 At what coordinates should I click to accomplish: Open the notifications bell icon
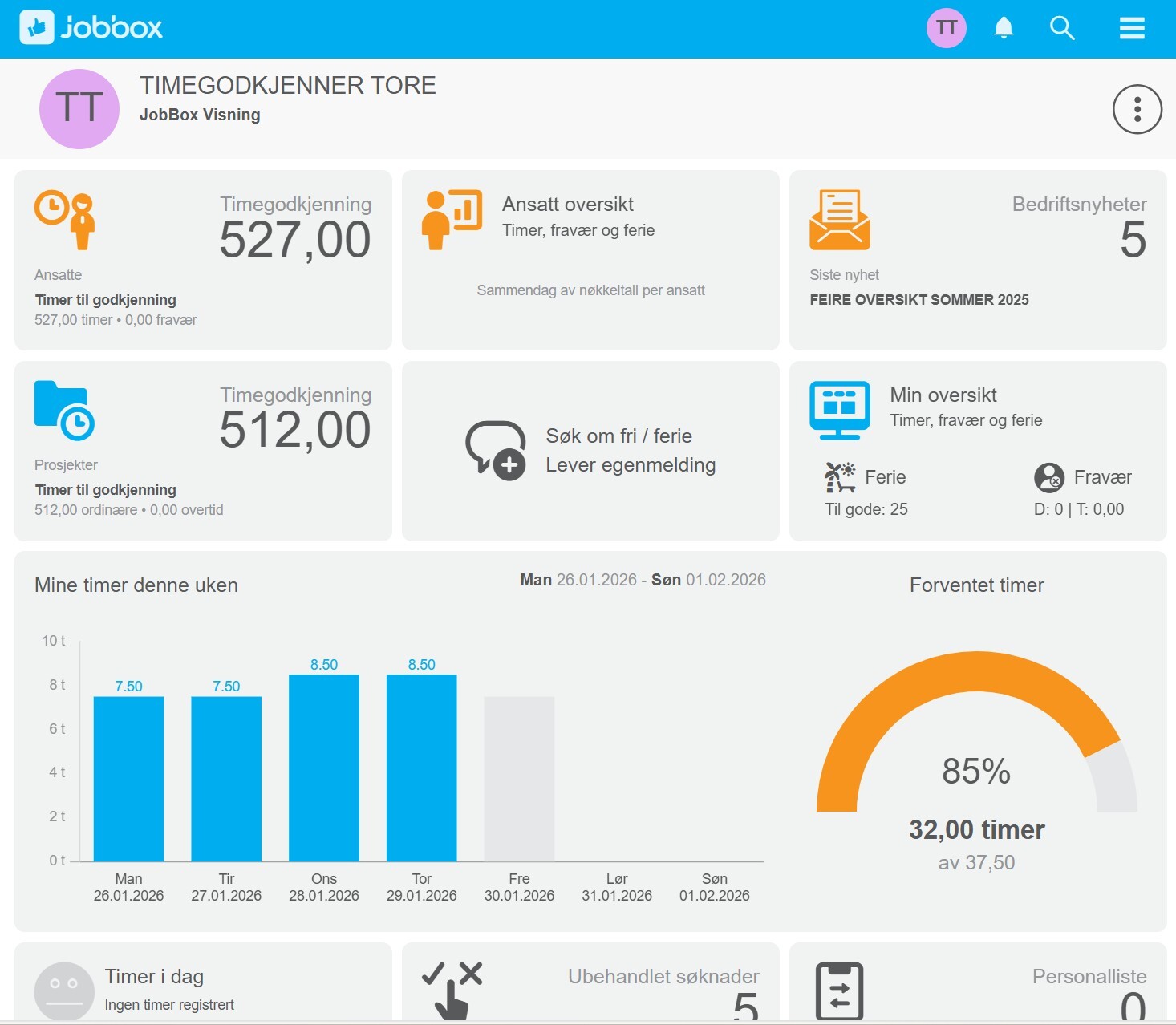(x=1004, y=28)
